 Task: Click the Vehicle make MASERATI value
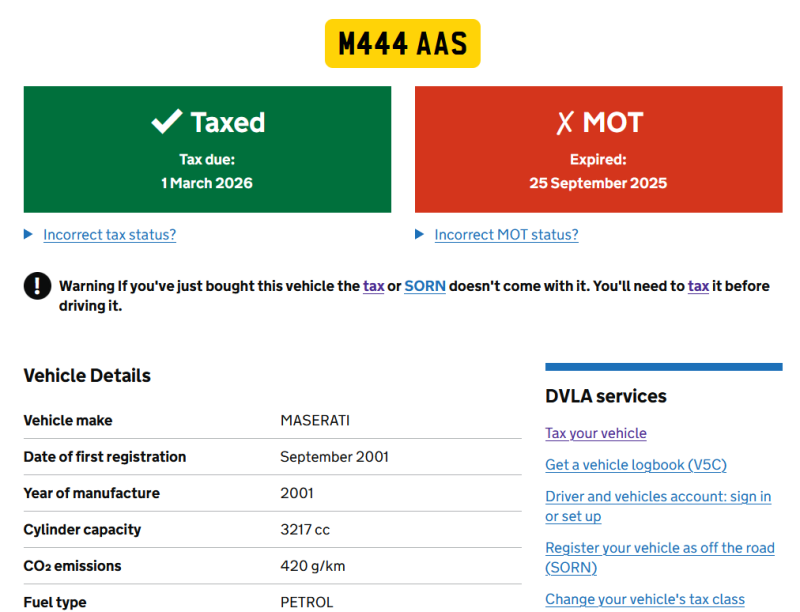pyautogui.click(x=315, y=420)
